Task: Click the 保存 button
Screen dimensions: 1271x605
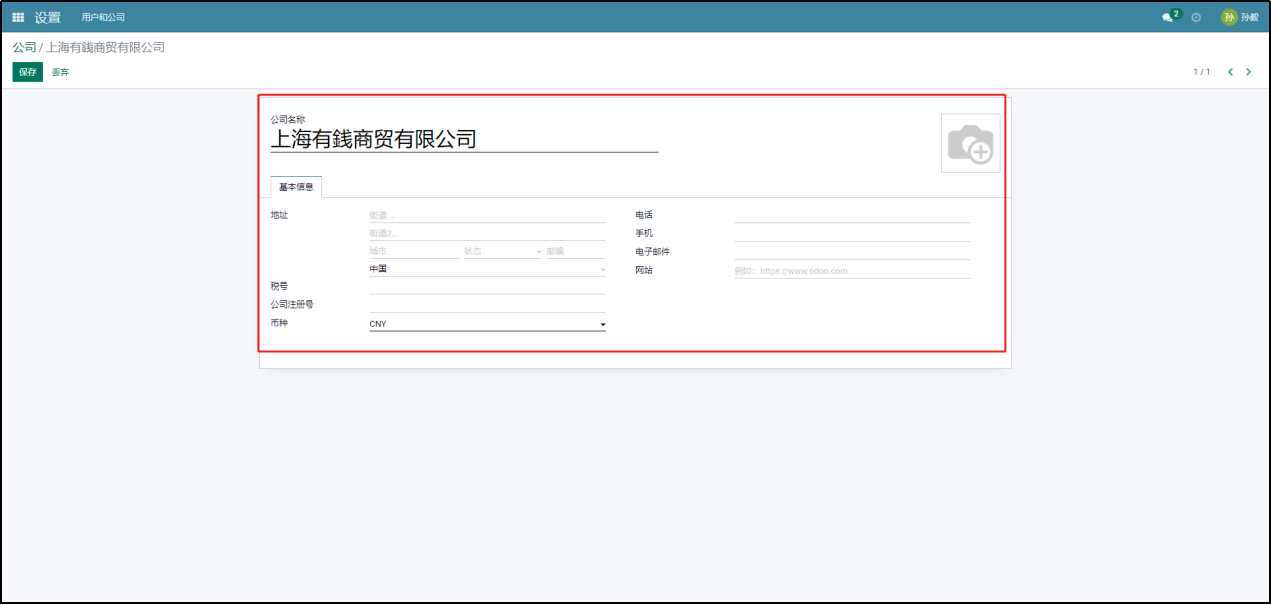Action: [28, 72]
